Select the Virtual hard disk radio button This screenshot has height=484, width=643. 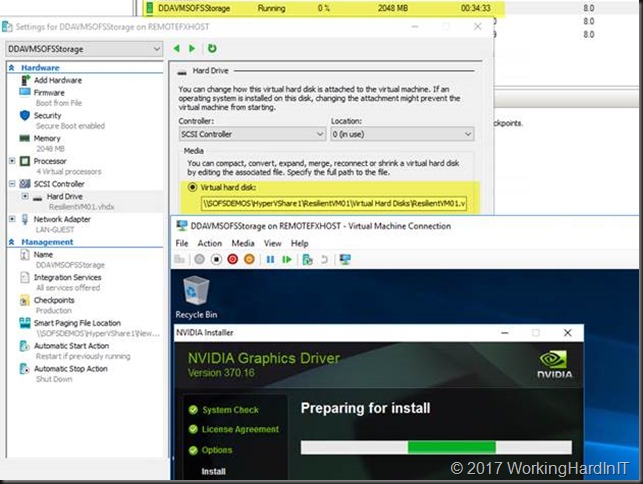(x=192, y=187)
